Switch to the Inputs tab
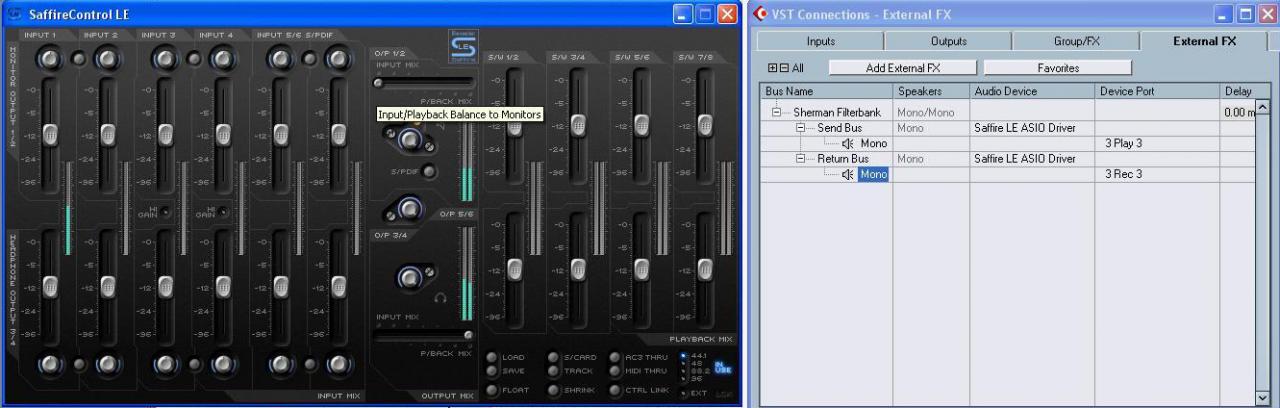 [x=820, y=41]
